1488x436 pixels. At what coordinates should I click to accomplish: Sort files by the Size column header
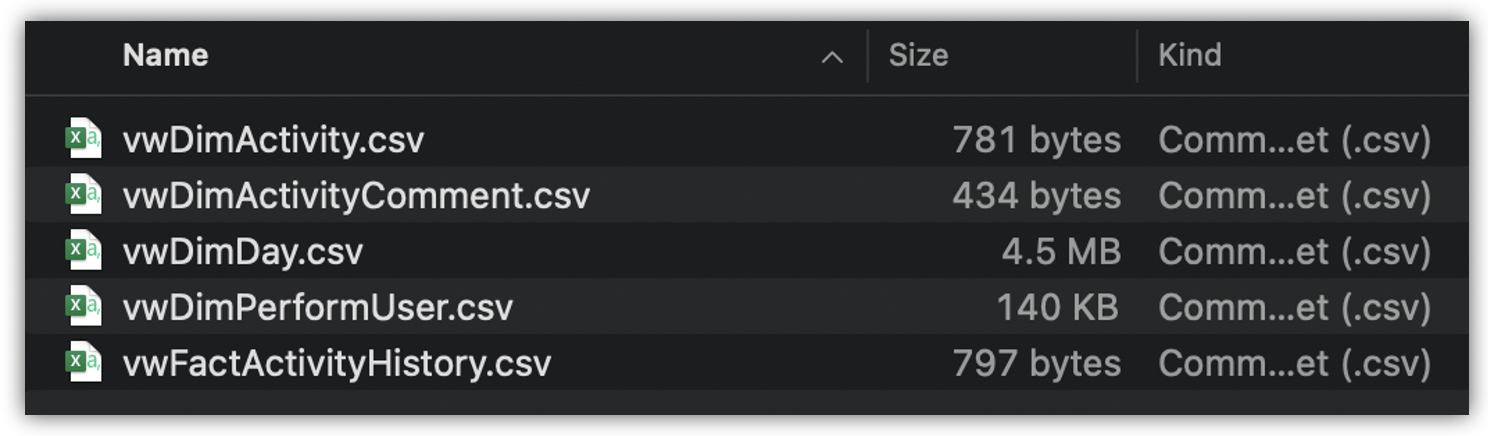918,55
